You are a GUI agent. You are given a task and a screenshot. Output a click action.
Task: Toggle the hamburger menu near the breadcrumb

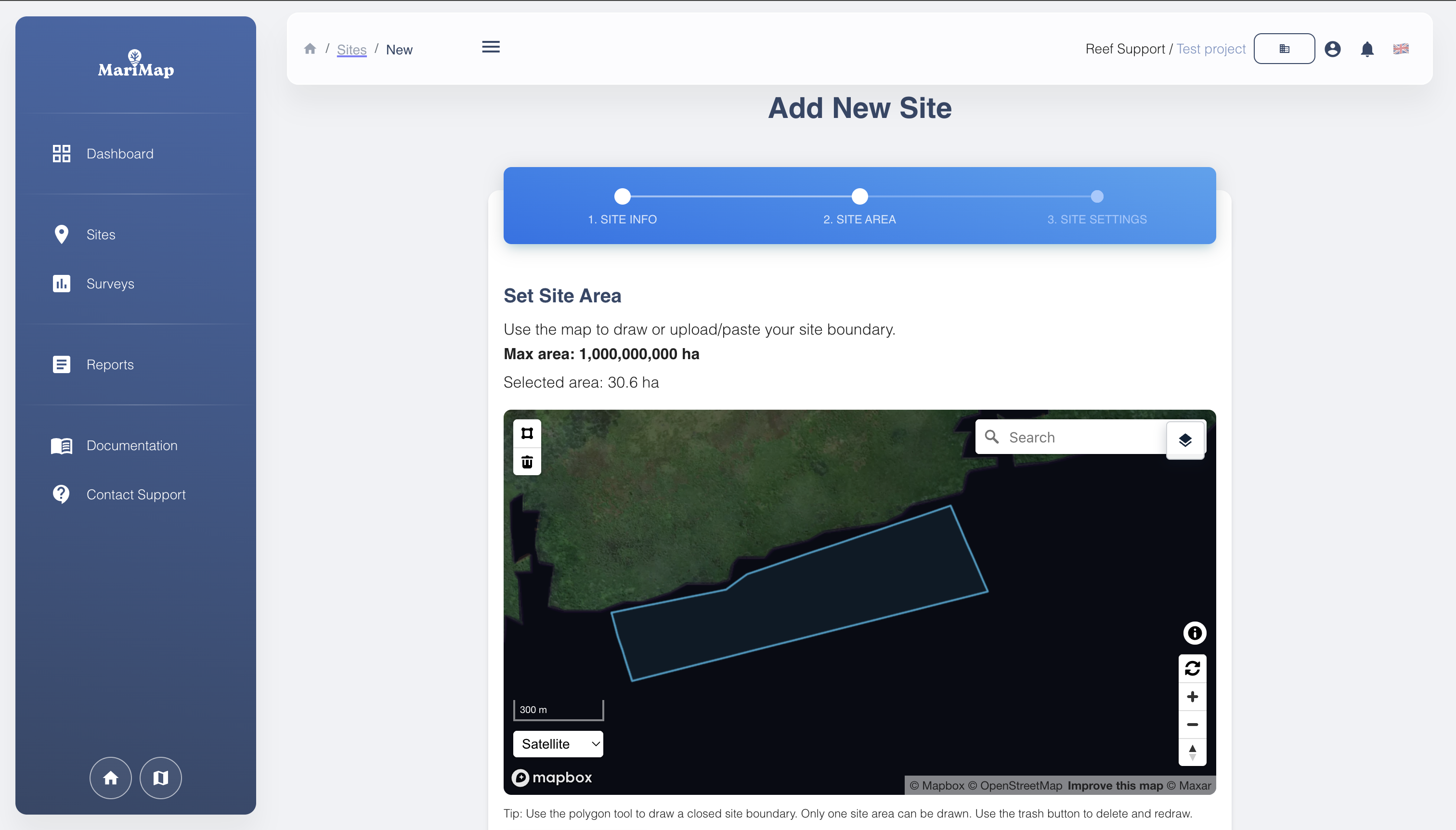pyautogui.click(x=490, y=47)
